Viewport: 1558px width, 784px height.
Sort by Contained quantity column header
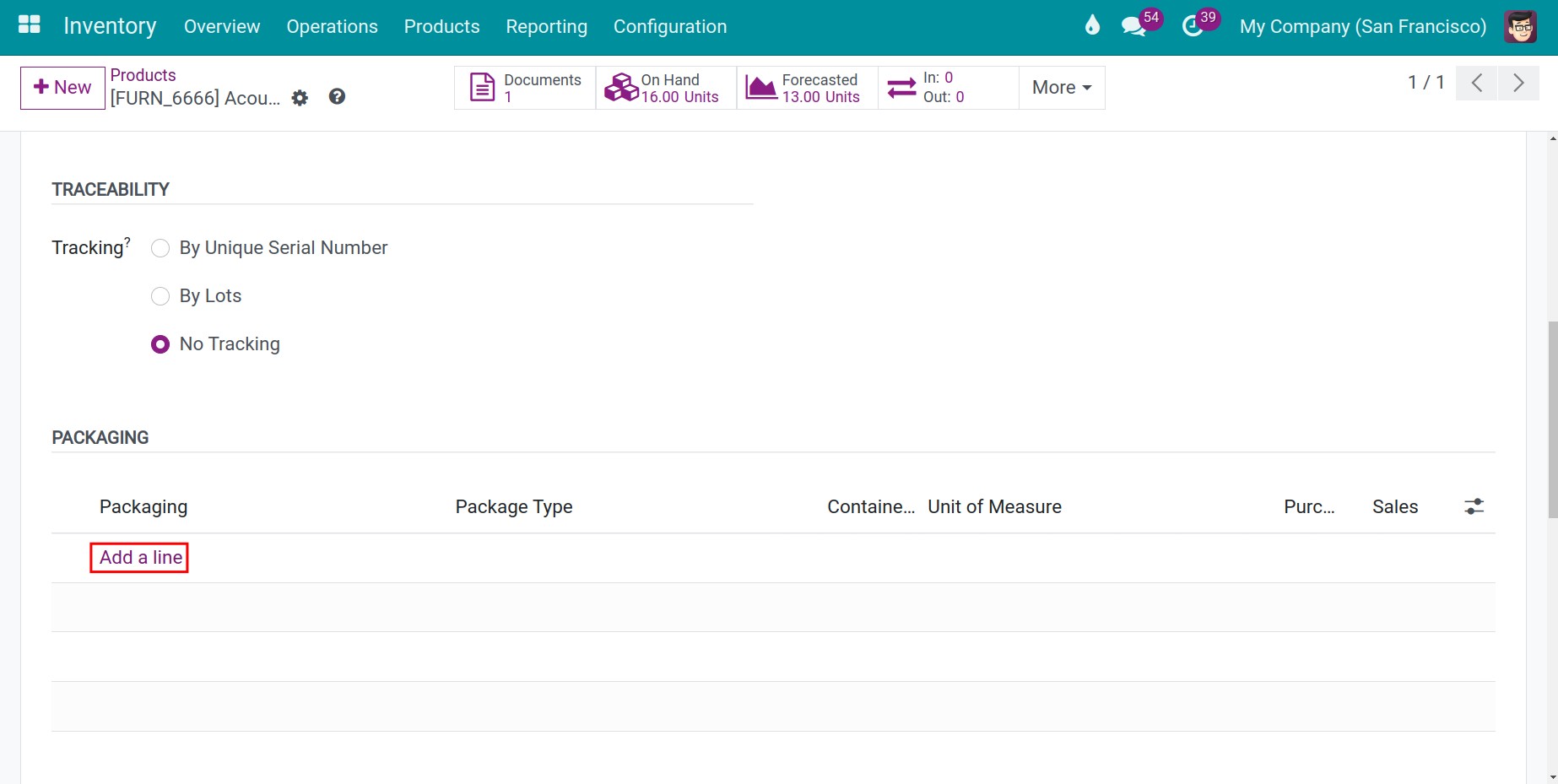tap(870, 507)
